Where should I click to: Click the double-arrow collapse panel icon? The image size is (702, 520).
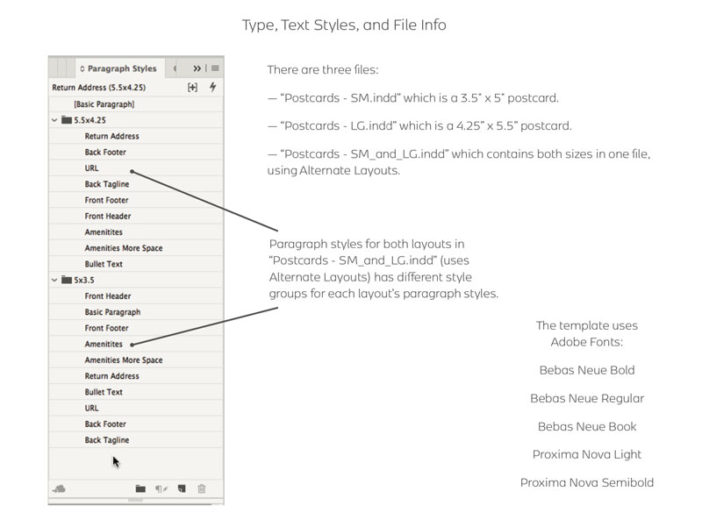pyautogui.click(x=198, y=68)
